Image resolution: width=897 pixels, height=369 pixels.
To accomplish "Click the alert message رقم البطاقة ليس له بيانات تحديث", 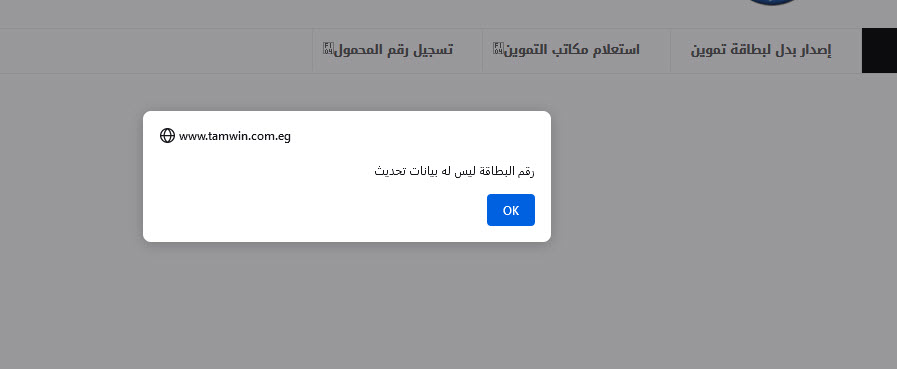I will (x=454, y=170).
